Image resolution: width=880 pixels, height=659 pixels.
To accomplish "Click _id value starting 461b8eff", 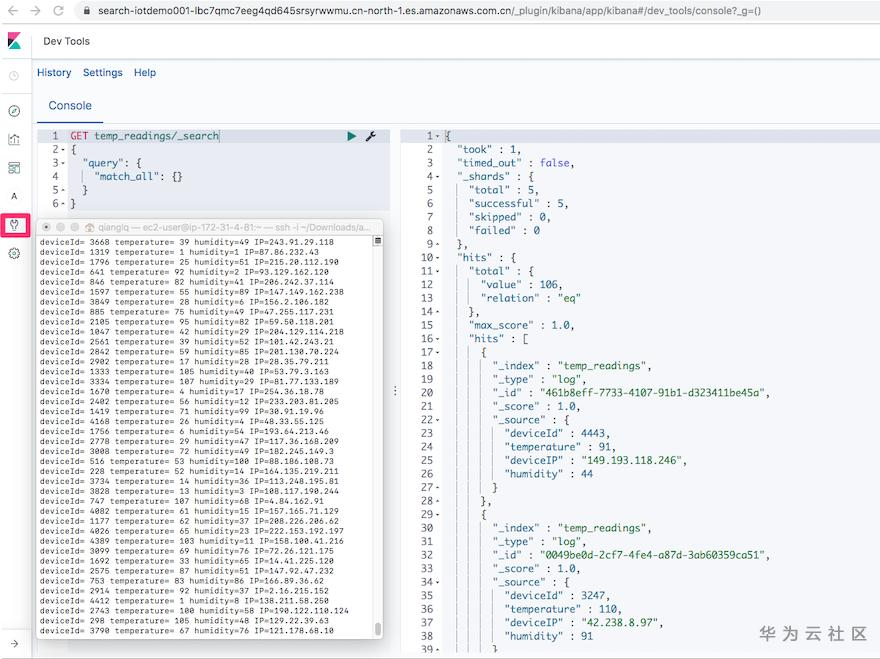I will pos(654,393).
